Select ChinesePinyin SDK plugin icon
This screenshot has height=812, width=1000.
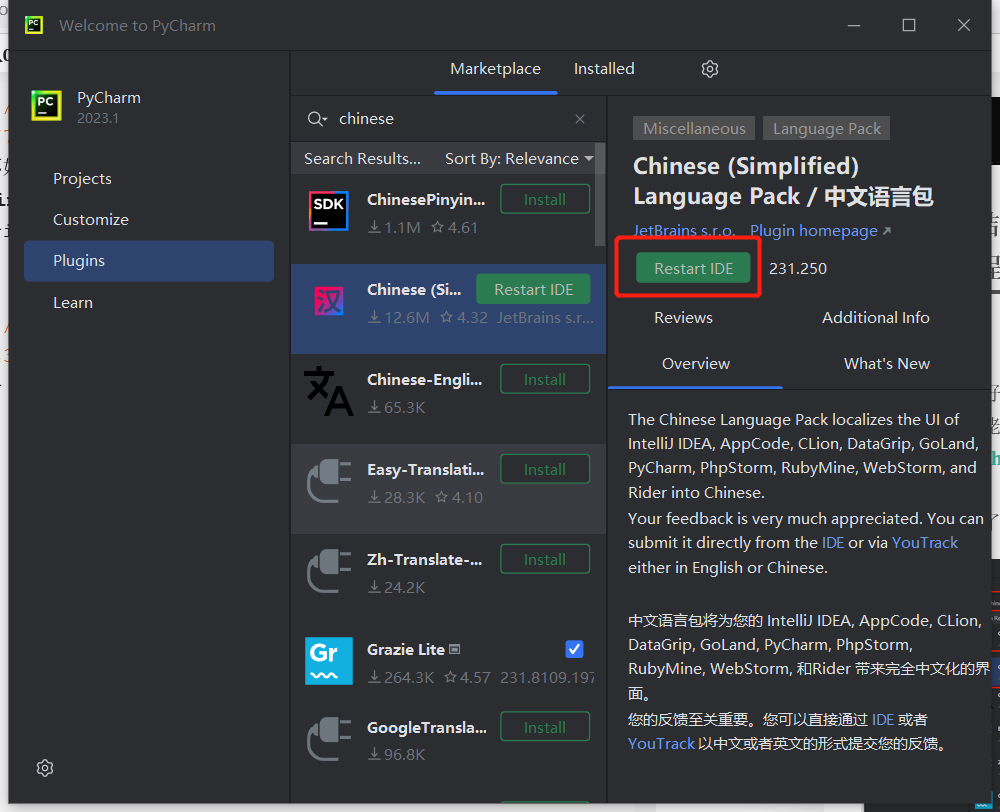tap(328, 211)
